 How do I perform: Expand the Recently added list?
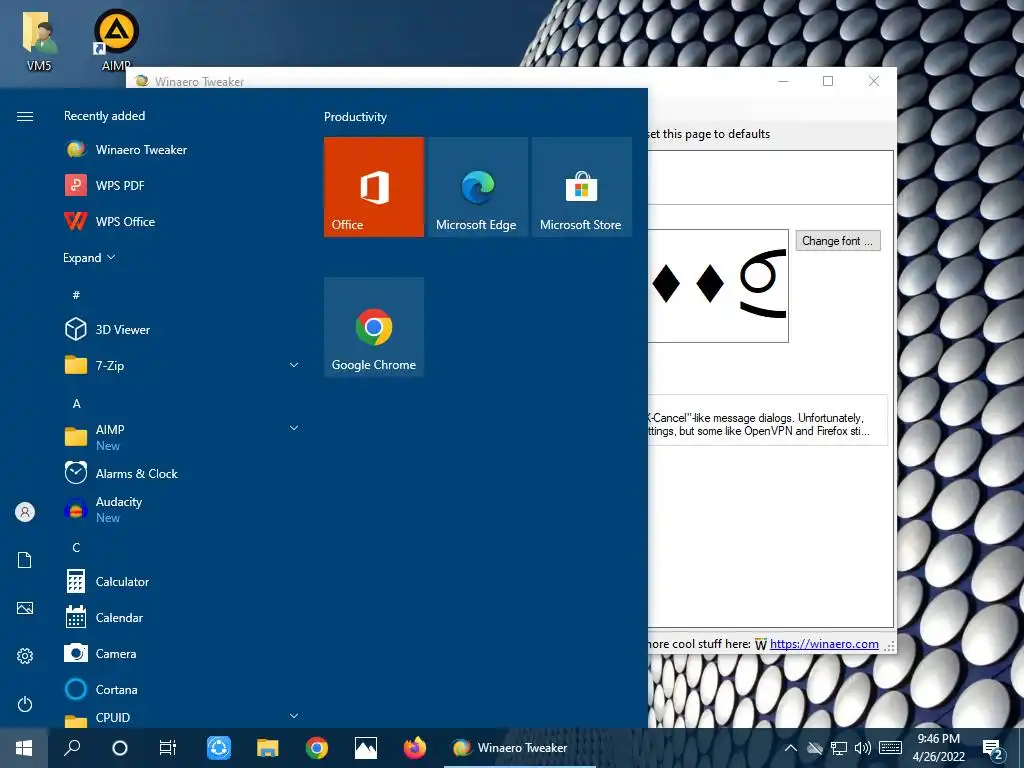(x=89, y=258)
